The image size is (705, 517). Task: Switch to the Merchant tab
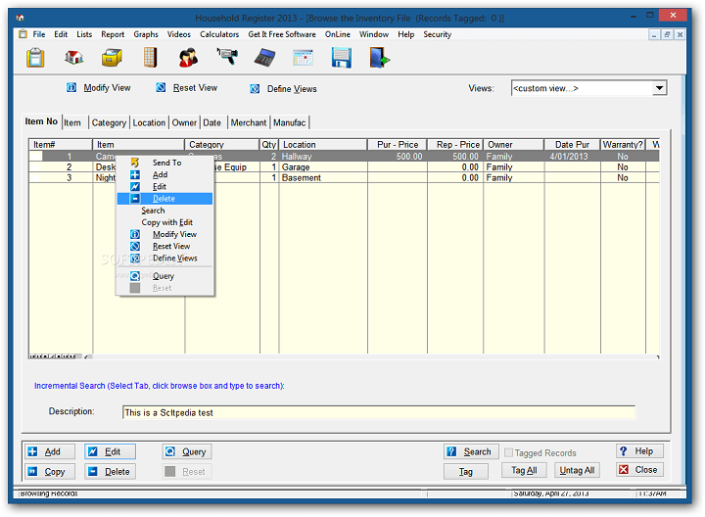tap(248, 123)
